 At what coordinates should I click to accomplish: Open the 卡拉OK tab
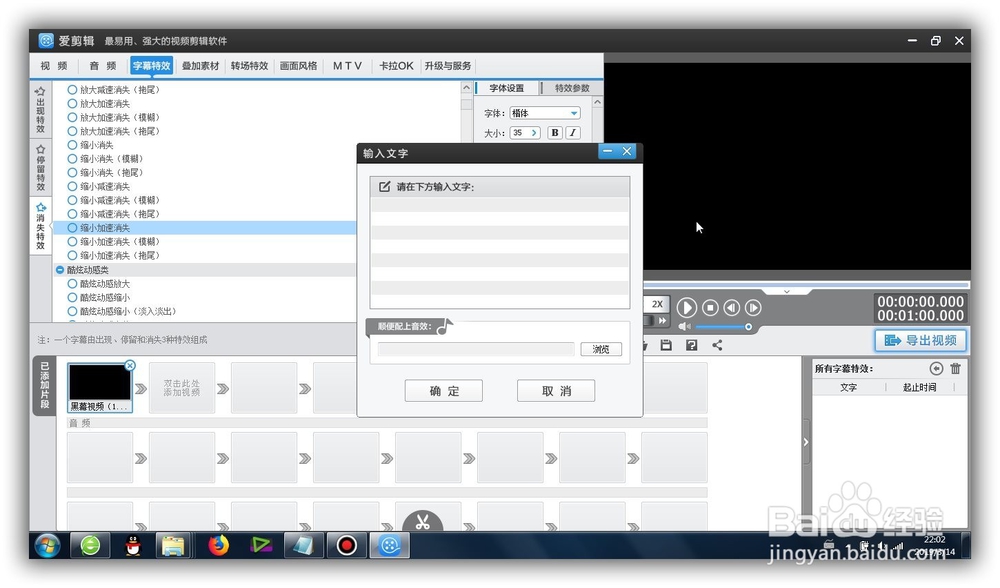[396, 66]
